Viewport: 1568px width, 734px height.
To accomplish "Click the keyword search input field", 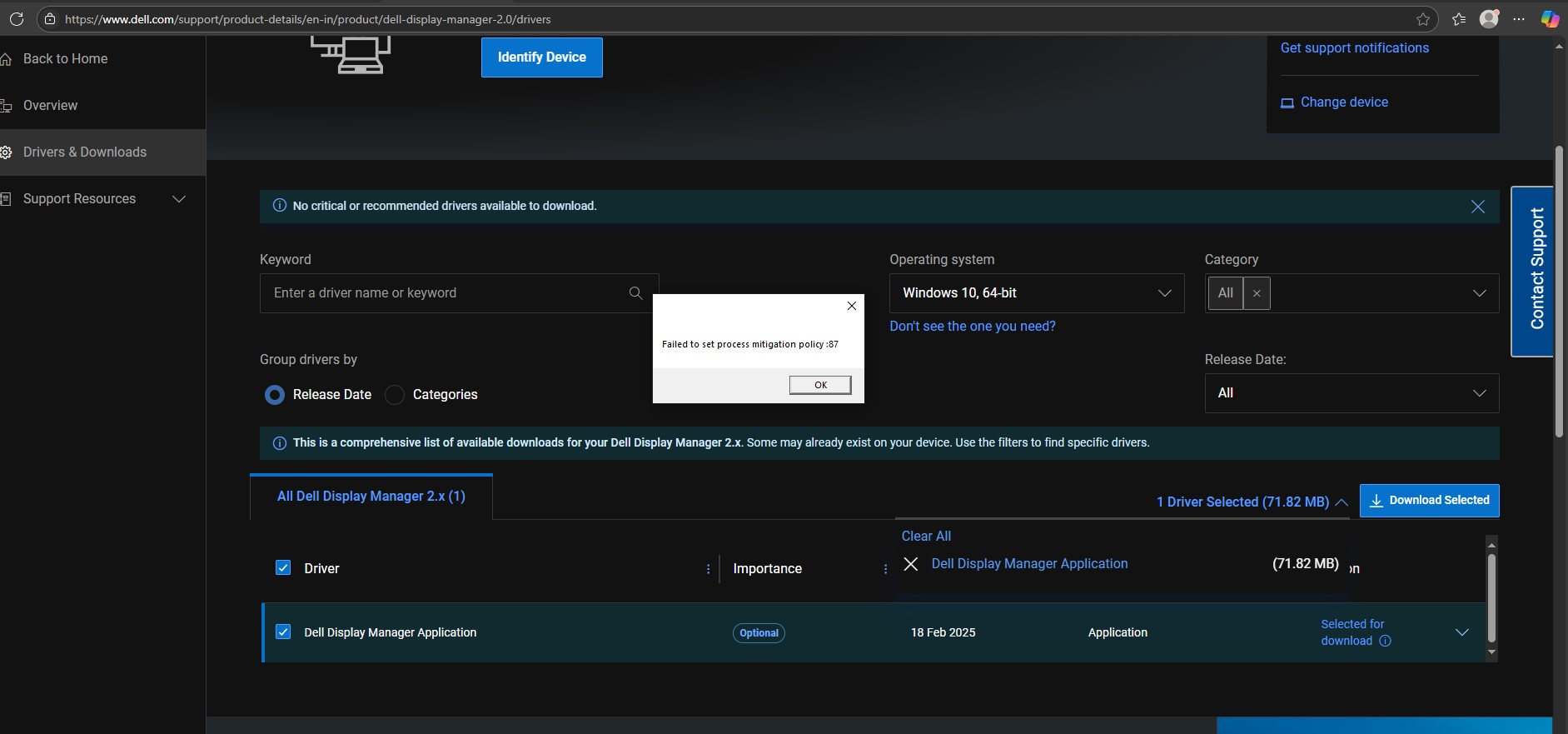I will tap(446, 293).
